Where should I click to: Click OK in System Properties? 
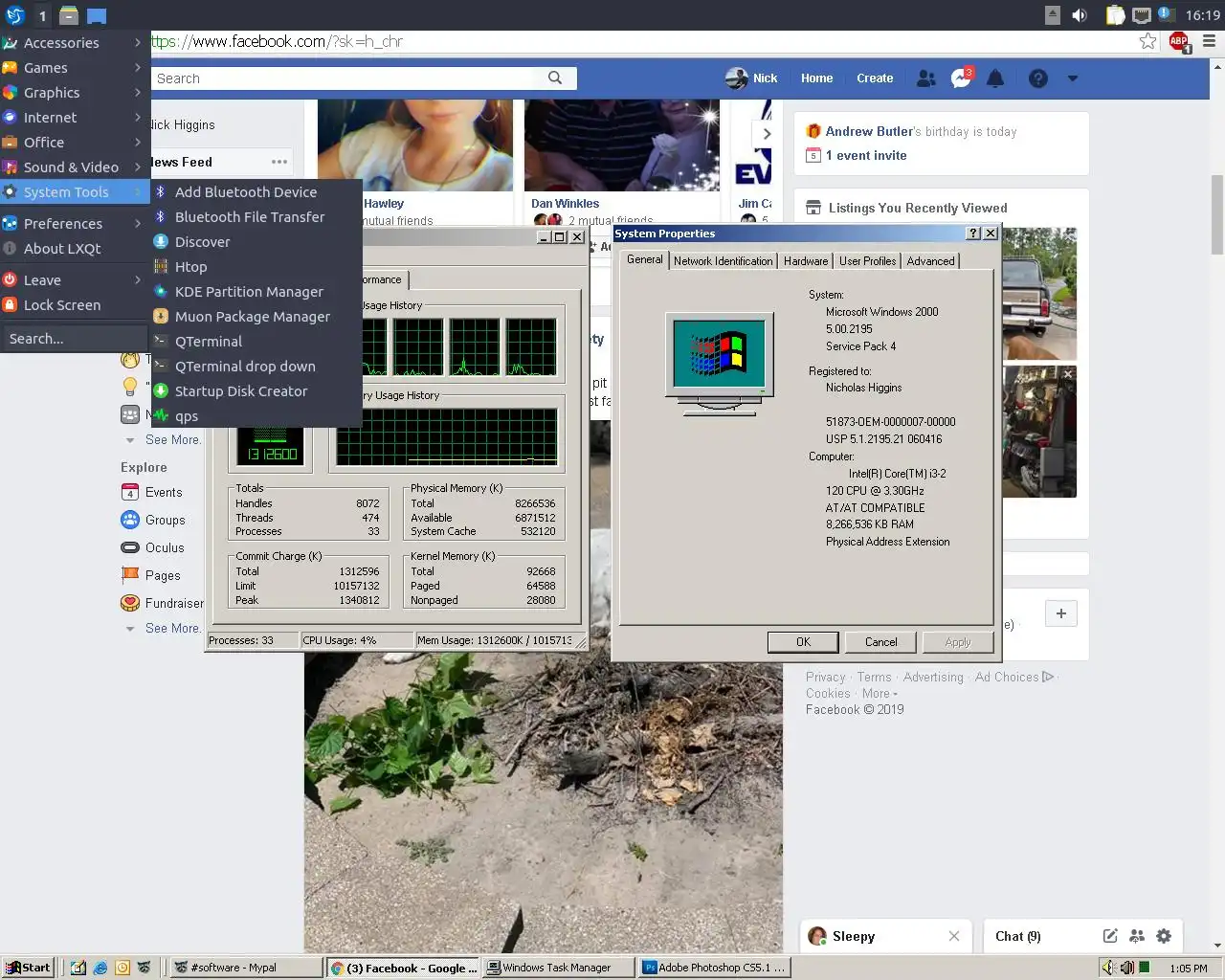point(803,642)
